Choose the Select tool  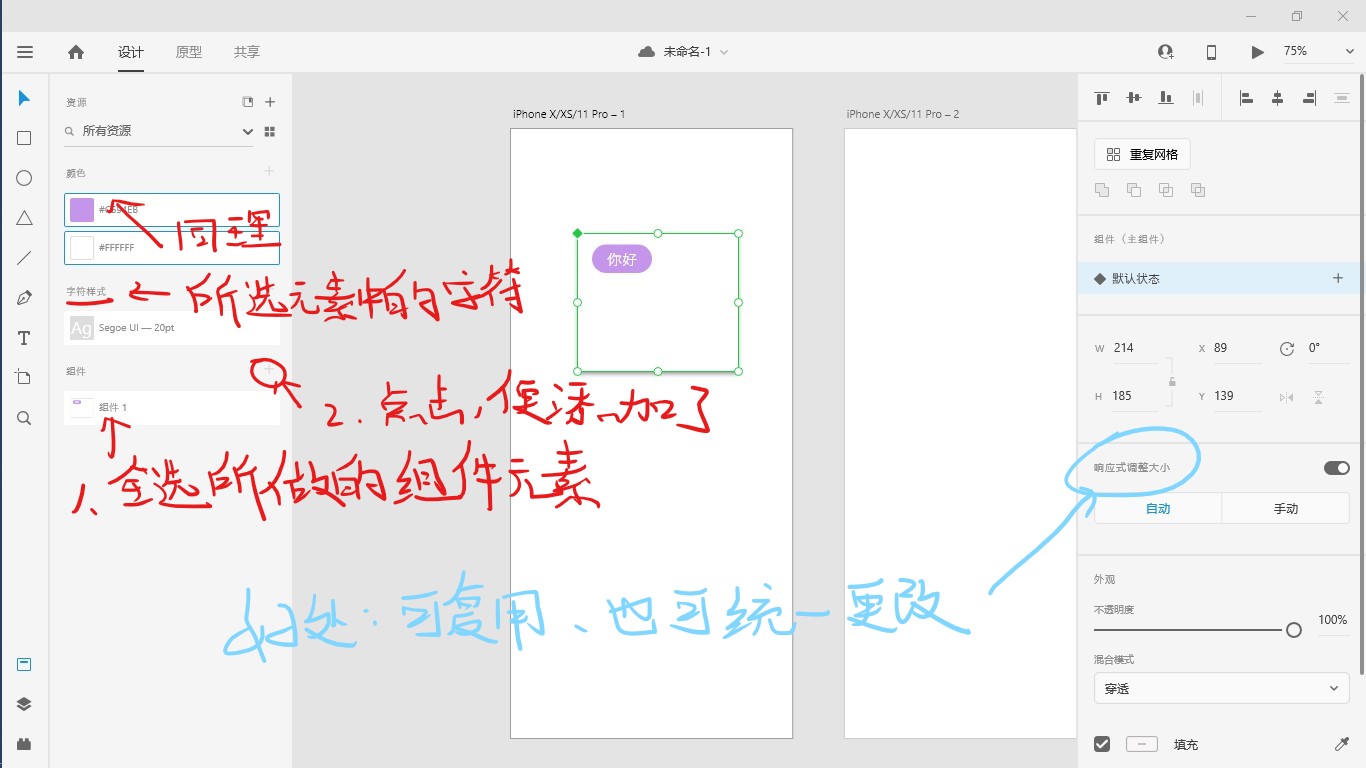(24, 98)
